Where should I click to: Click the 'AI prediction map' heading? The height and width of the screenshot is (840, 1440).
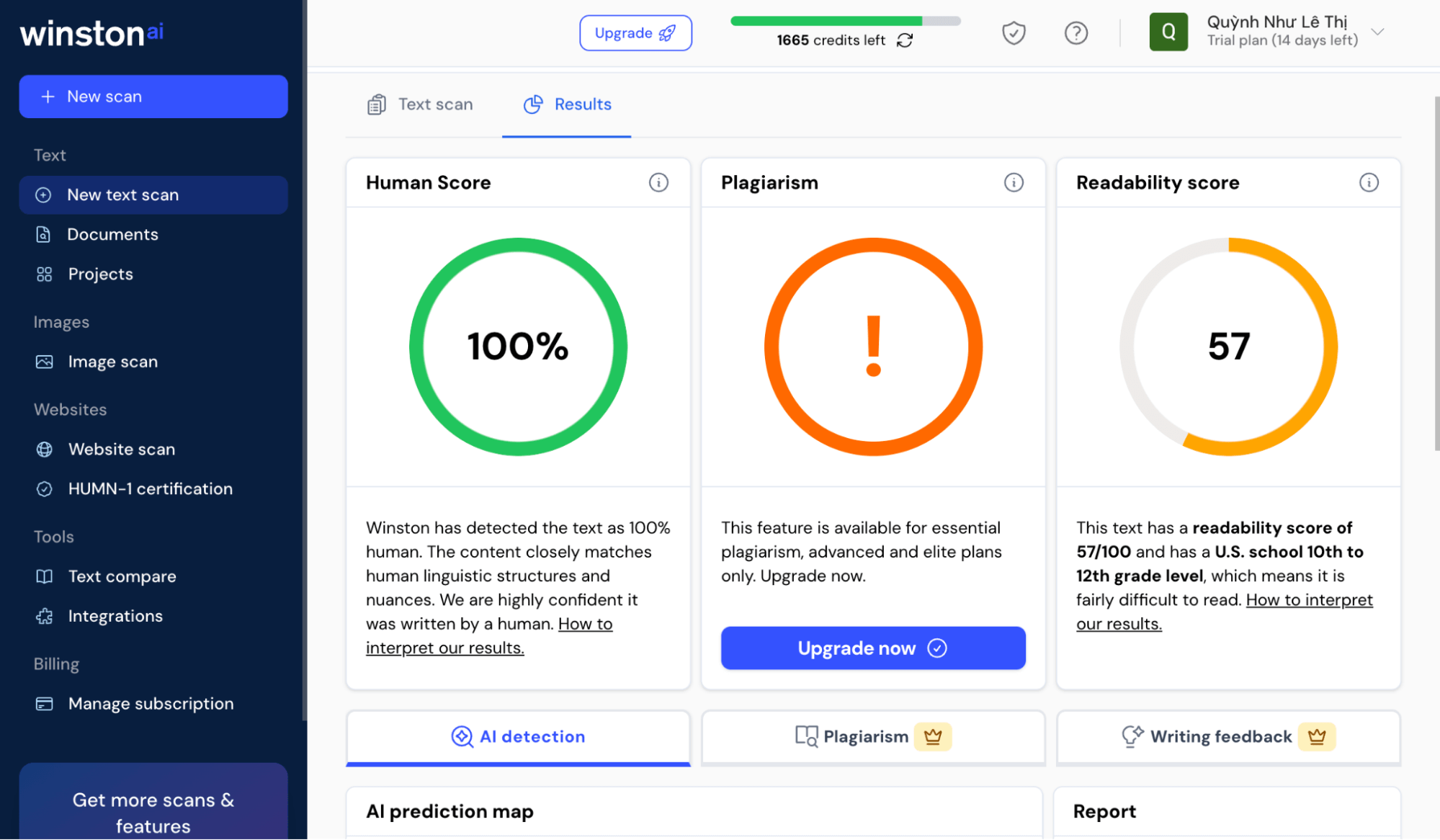(450, 811)
